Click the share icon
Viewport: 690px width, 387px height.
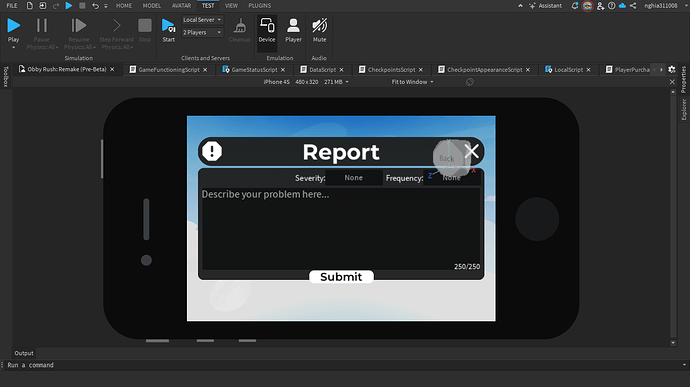633,6
